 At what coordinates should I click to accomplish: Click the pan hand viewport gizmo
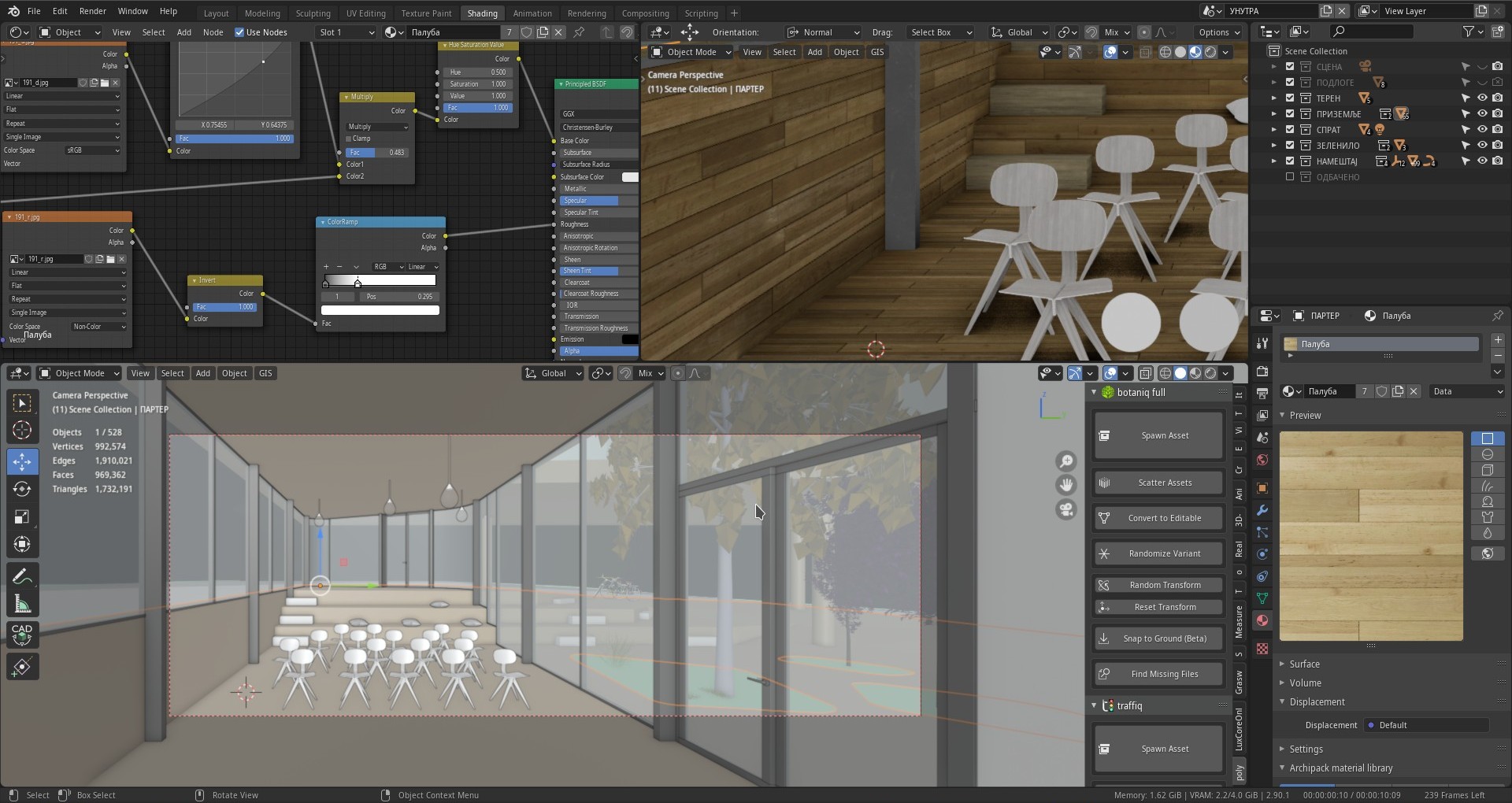click(x=1065, y=485)
